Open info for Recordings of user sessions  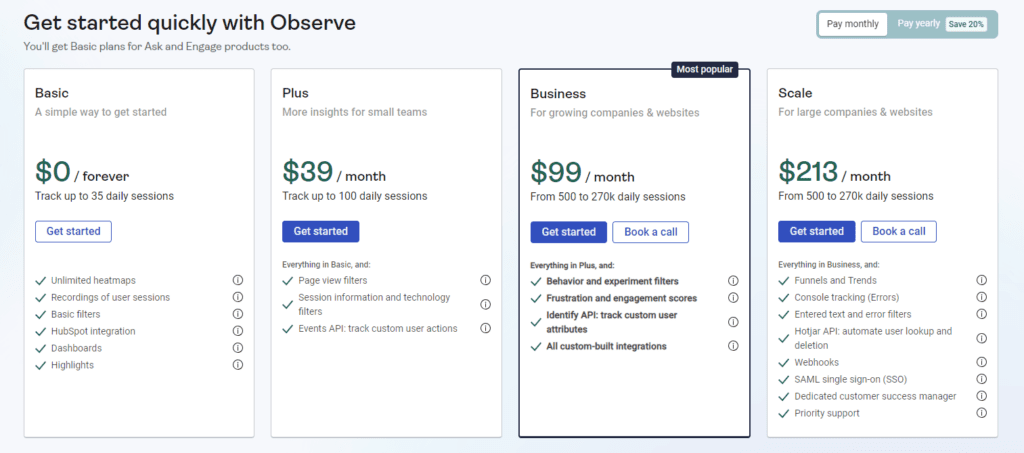(x=238, y=297)
